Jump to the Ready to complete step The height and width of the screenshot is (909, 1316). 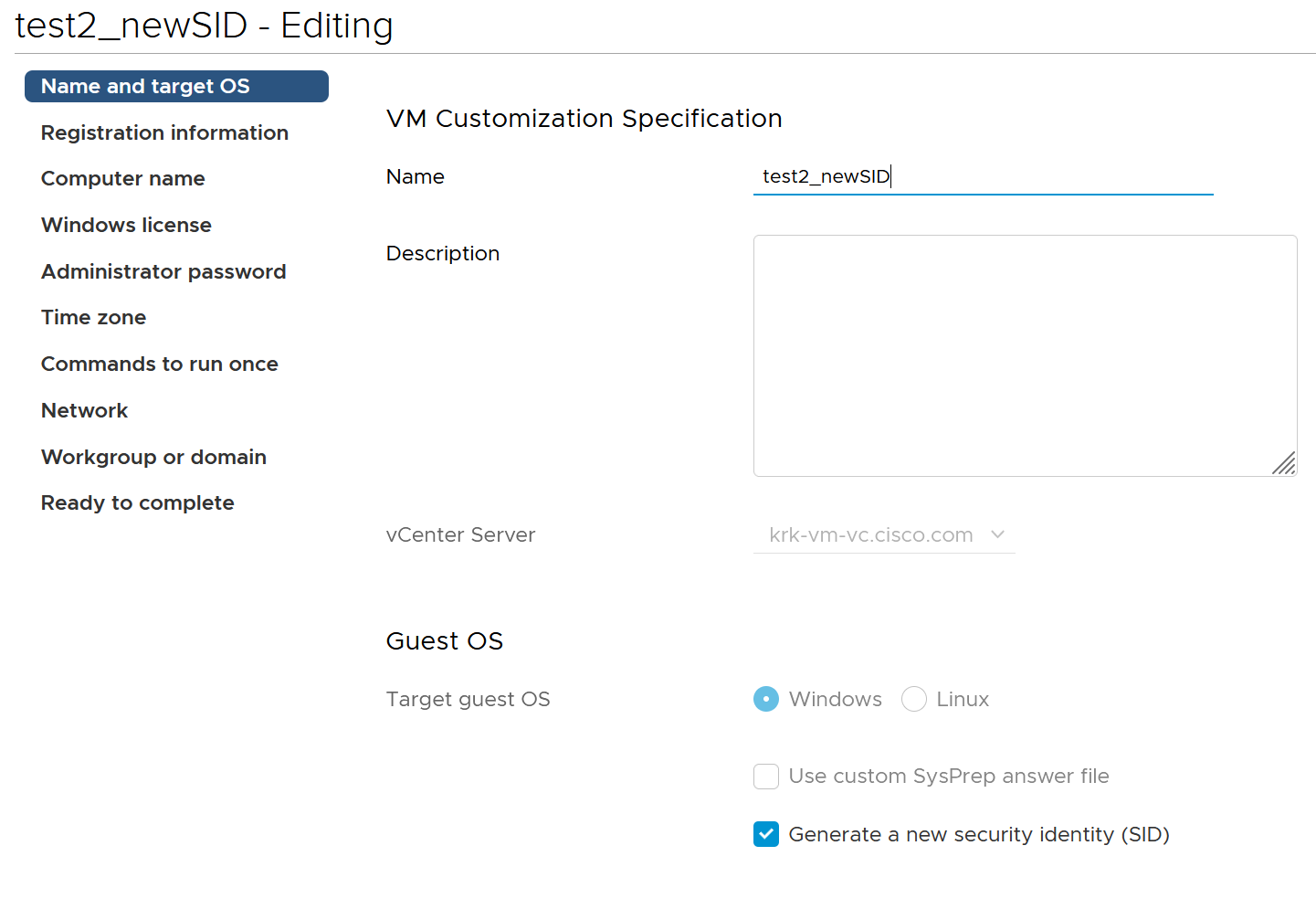[x=138, y=502]
